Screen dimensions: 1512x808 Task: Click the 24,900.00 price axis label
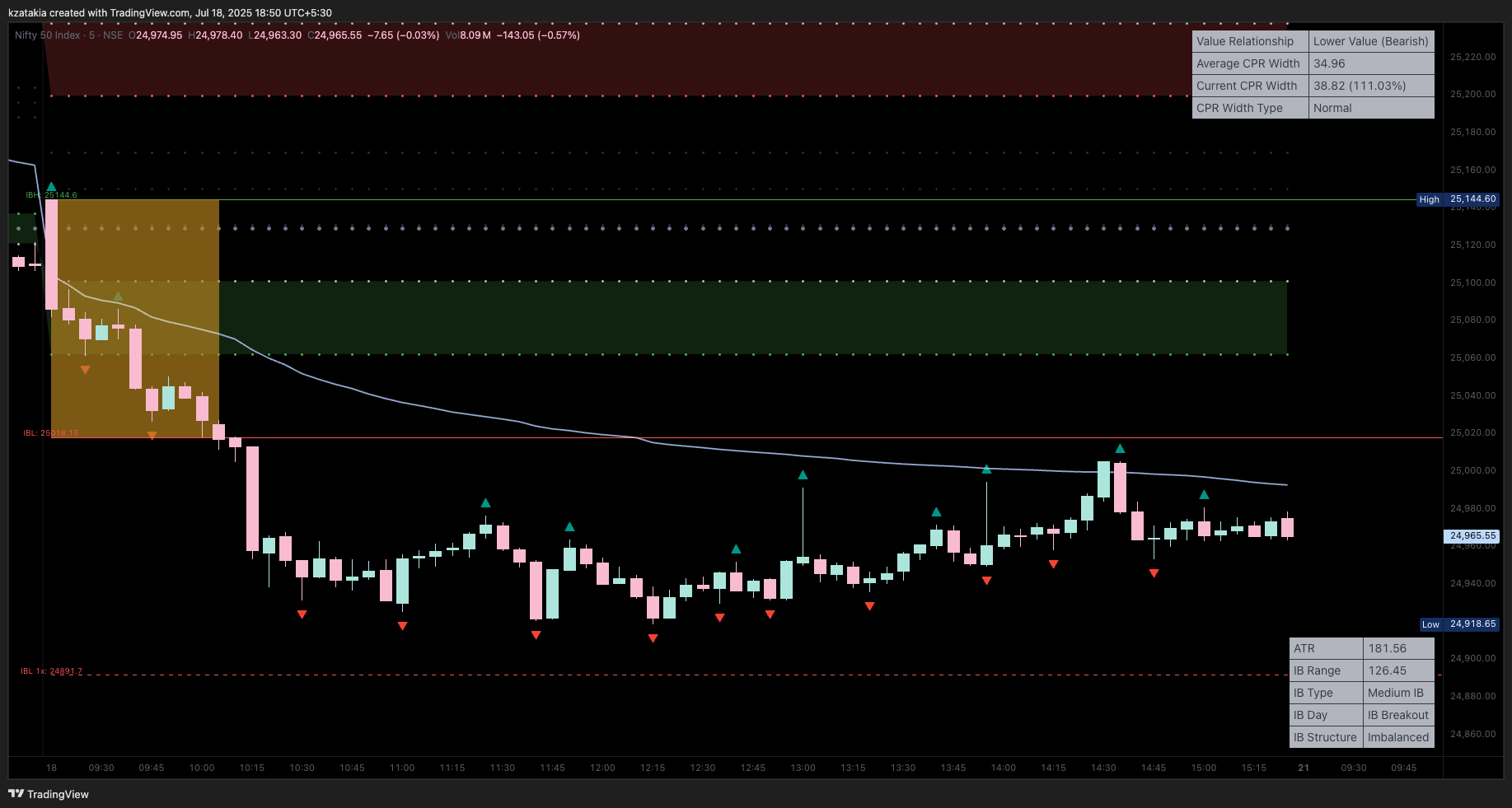pos(1472,658)
